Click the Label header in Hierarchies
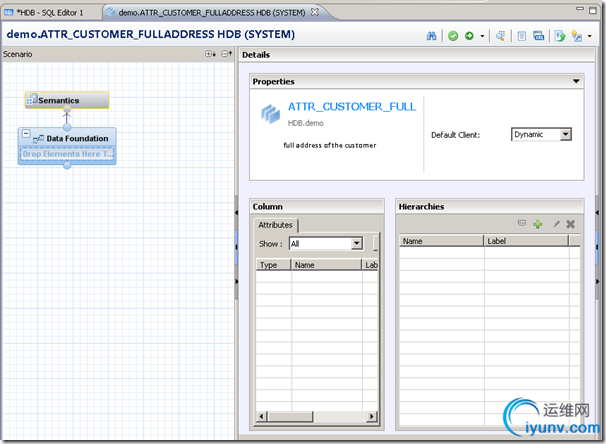Screen dimensions: 606x444 pyautogui.click(x=526, y=241)
